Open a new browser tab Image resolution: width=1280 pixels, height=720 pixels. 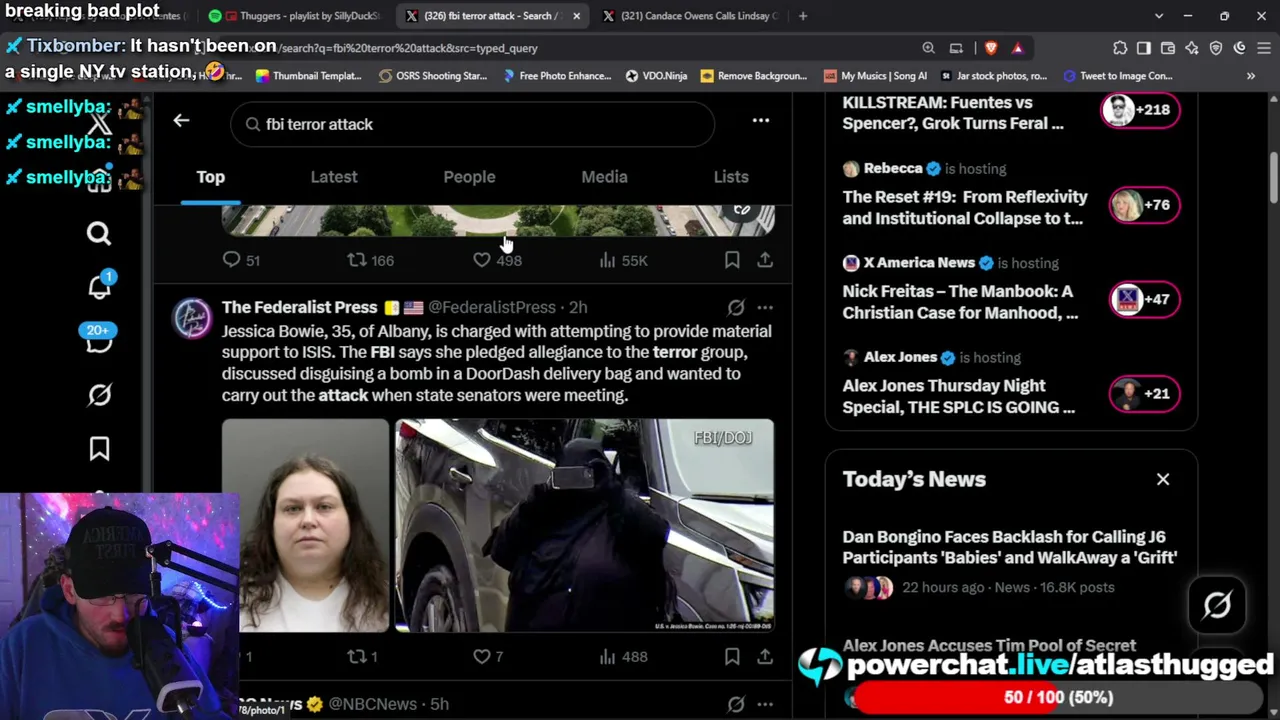click(x=803, y=16)
